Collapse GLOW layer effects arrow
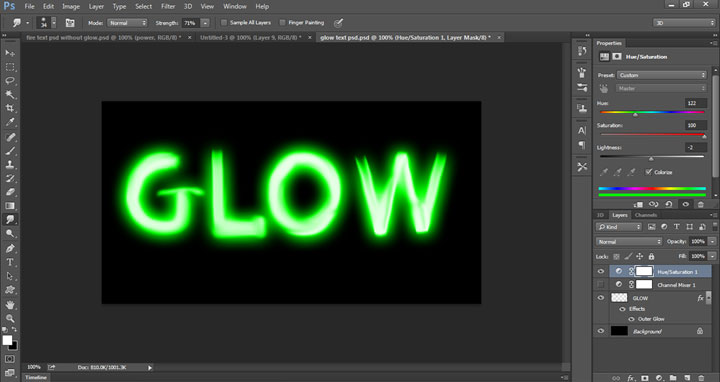The image size is (720, 382). coord(709,298)
